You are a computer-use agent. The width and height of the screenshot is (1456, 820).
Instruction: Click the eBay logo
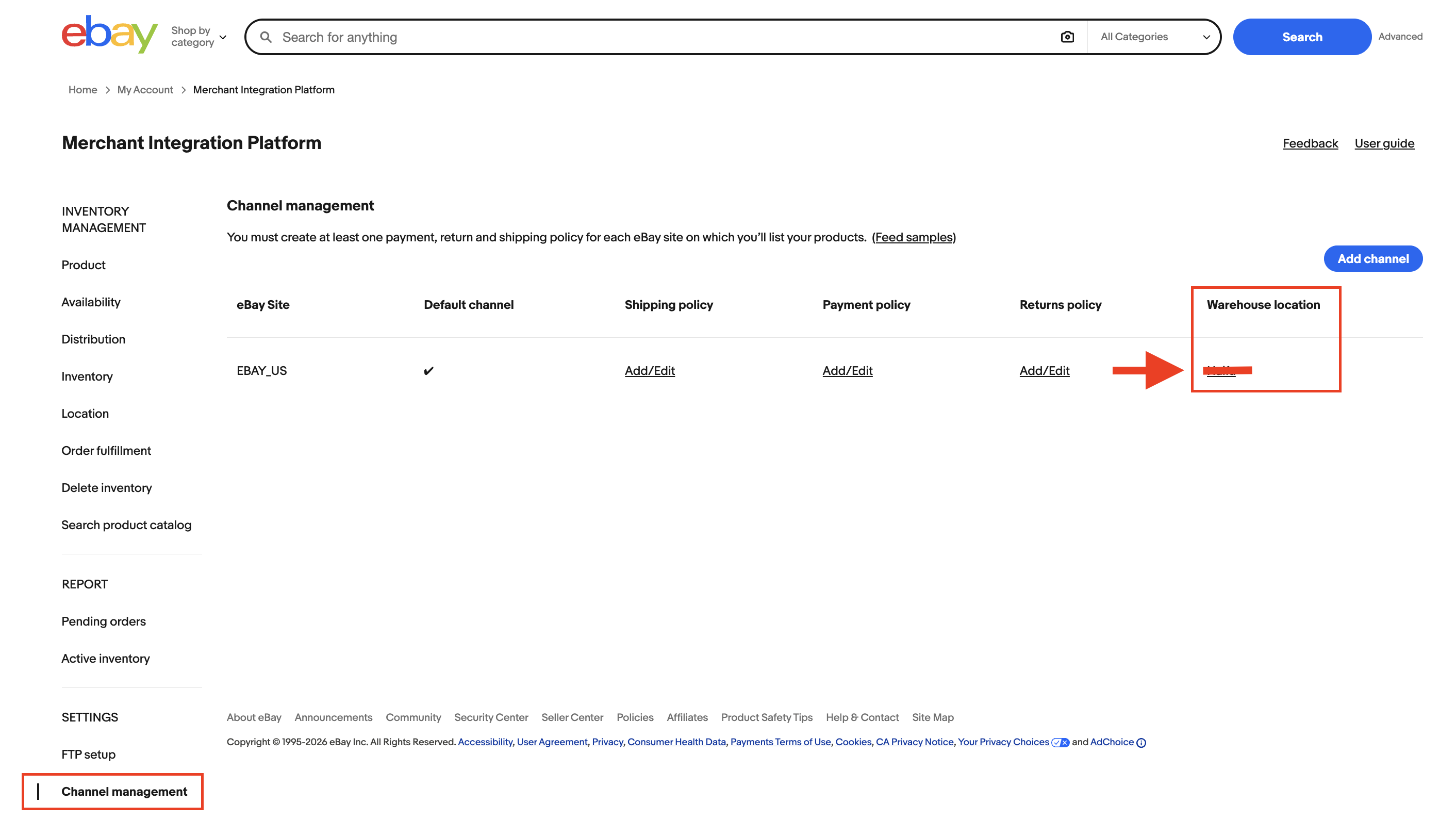coord(110,35)
